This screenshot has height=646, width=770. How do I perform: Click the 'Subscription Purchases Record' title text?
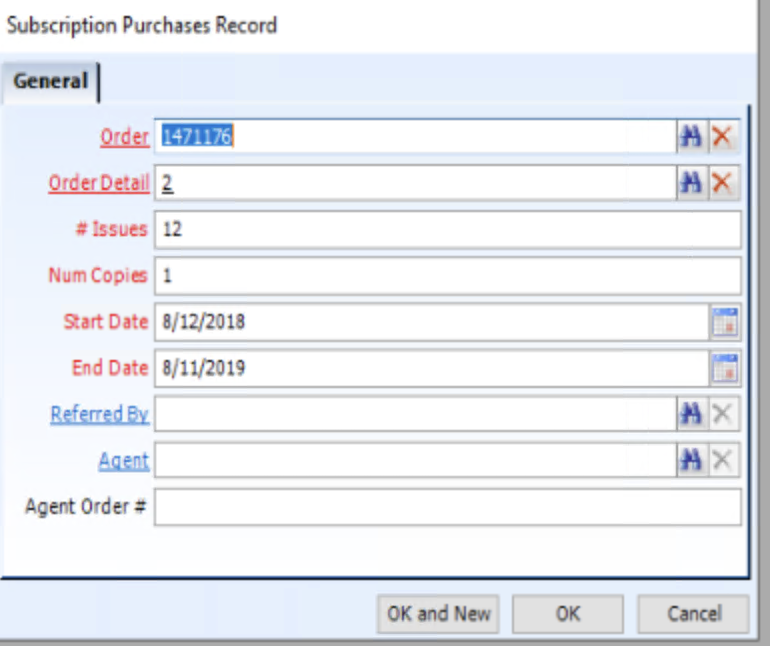142,26
